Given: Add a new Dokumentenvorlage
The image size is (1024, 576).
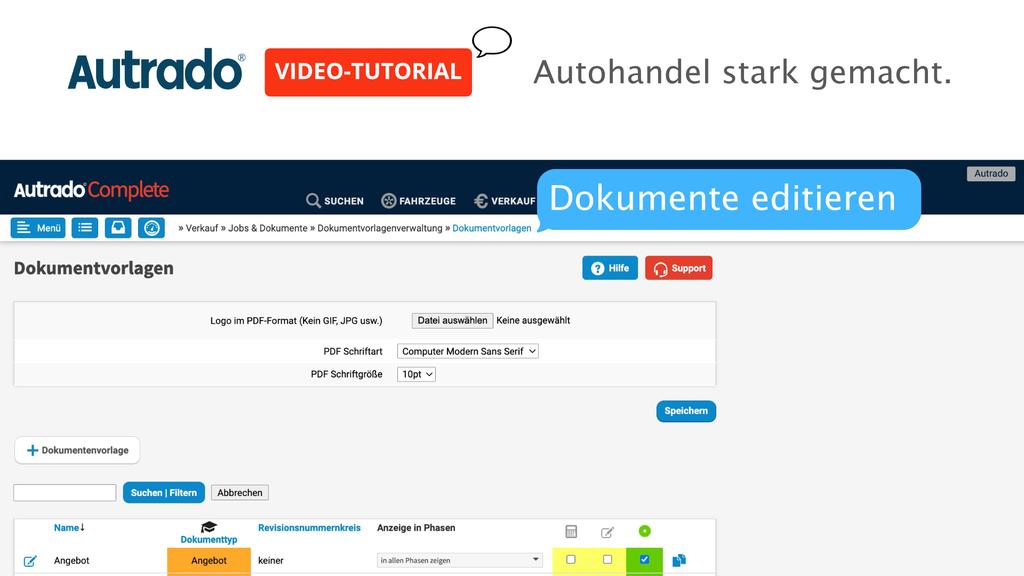Looking at the screenshot, I should point(77,450).
